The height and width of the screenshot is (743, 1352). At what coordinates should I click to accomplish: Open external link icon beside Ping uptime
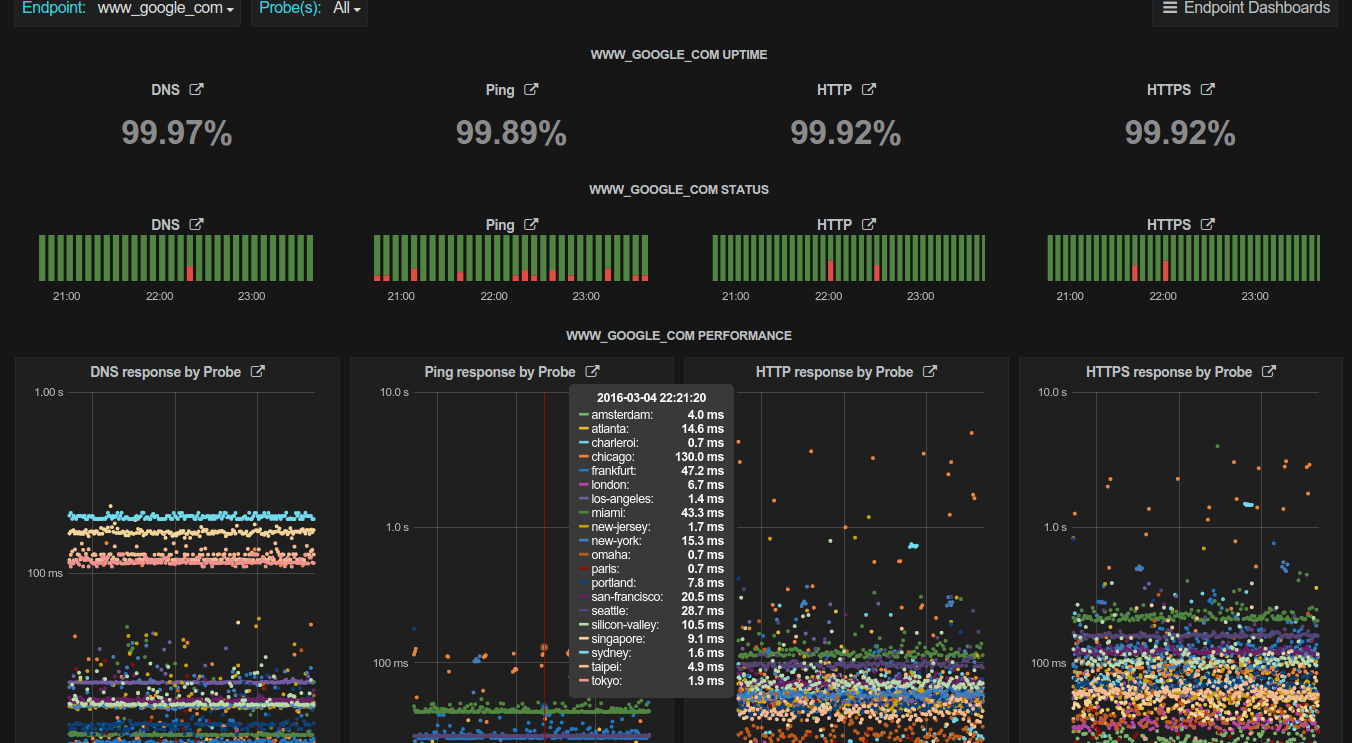click(x=531, y=90)
